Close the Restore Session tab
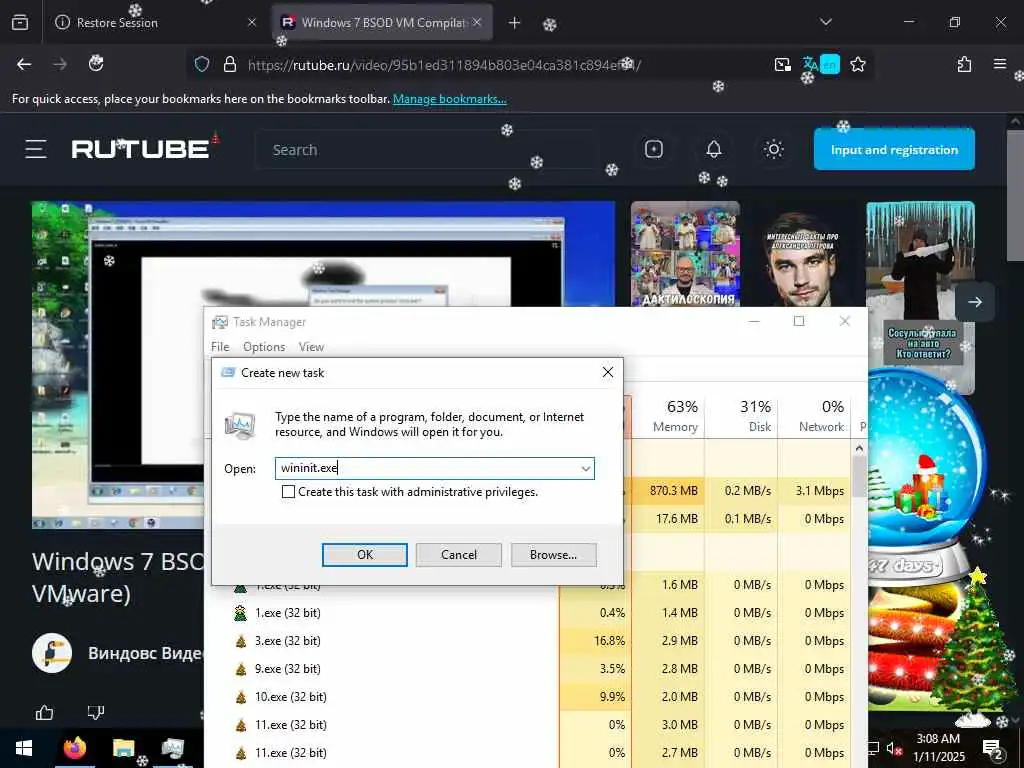1024x768 pixels. coord(252,23)
